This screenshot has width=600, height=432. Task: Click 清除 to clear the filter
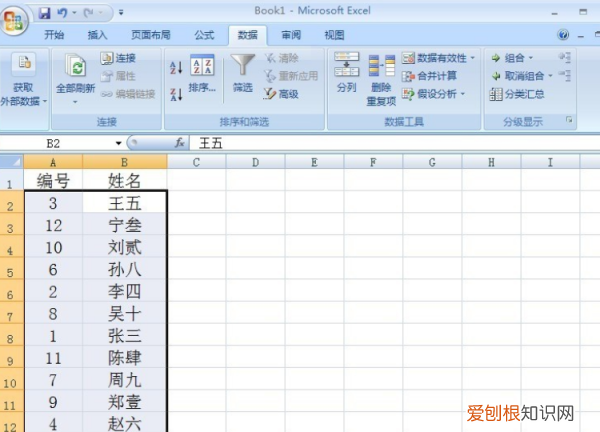pyautogui.click(x=281, y=58)
